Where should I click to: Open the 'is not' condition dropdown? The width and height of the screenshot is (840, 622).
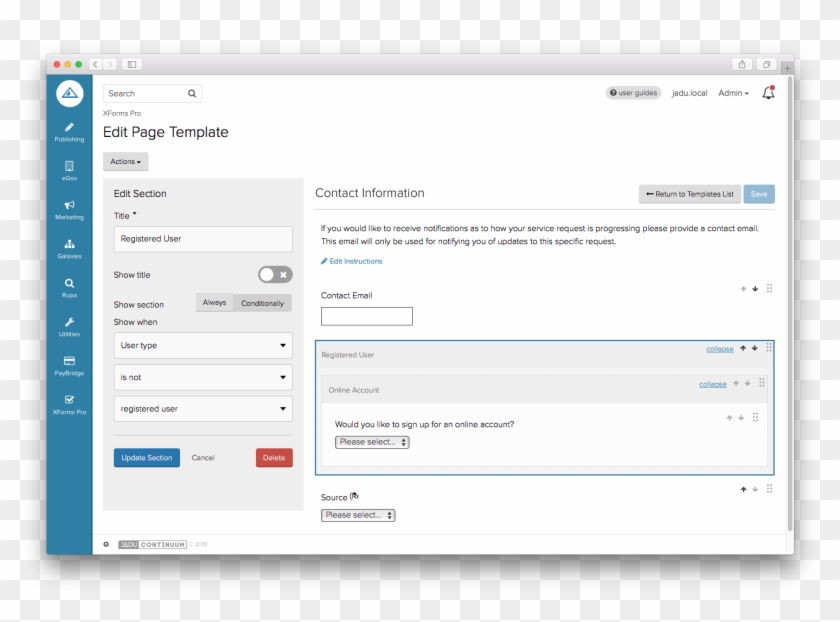203,378
